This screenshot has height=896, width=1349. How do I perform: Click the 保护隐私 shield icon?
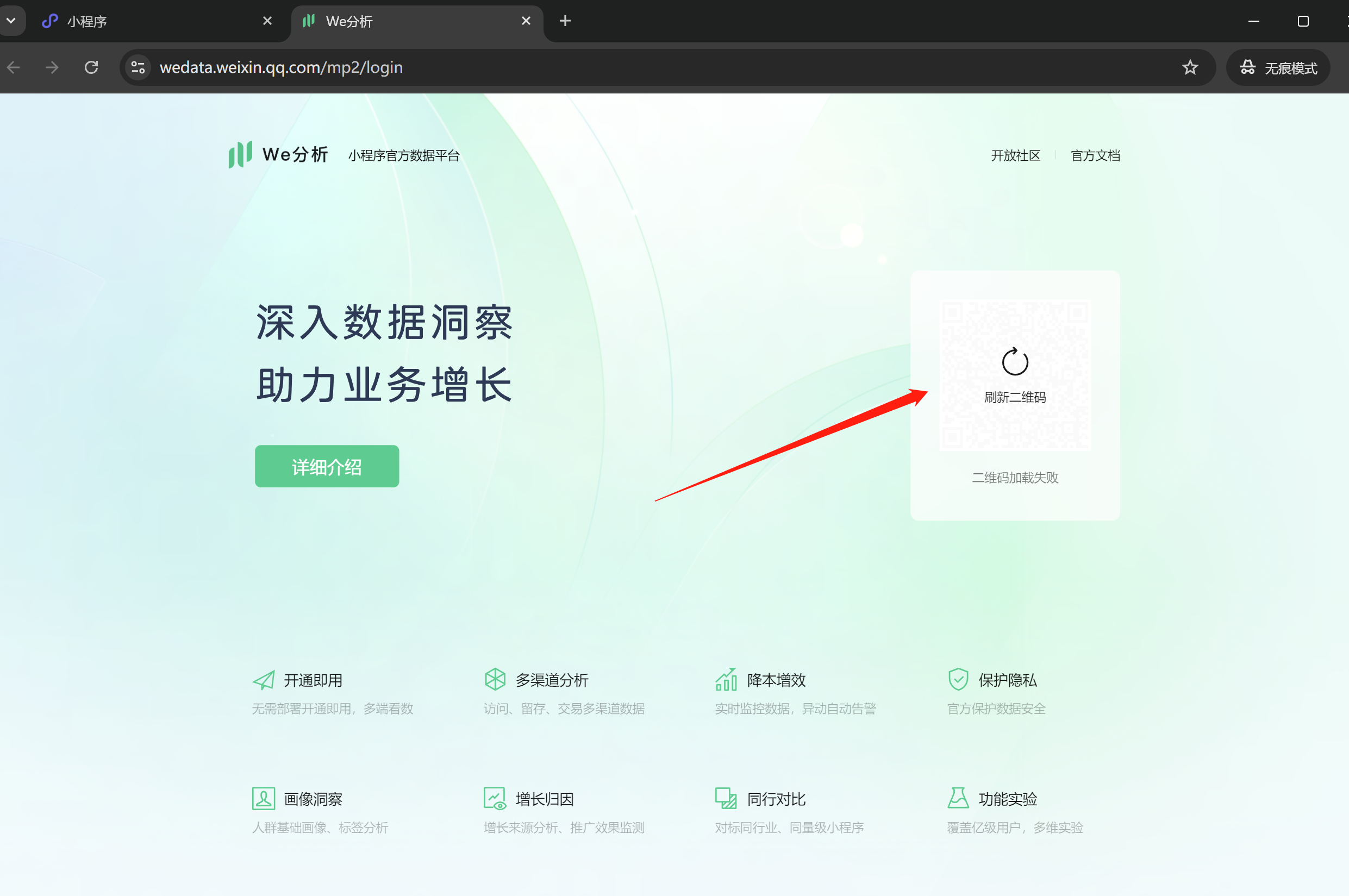point(958,679)
